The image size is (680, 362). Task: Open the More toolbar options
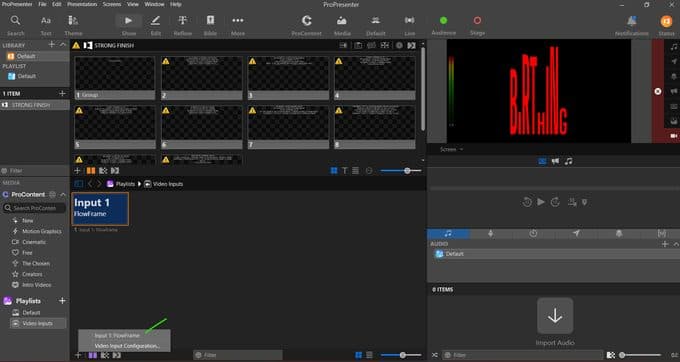(238, 25)
